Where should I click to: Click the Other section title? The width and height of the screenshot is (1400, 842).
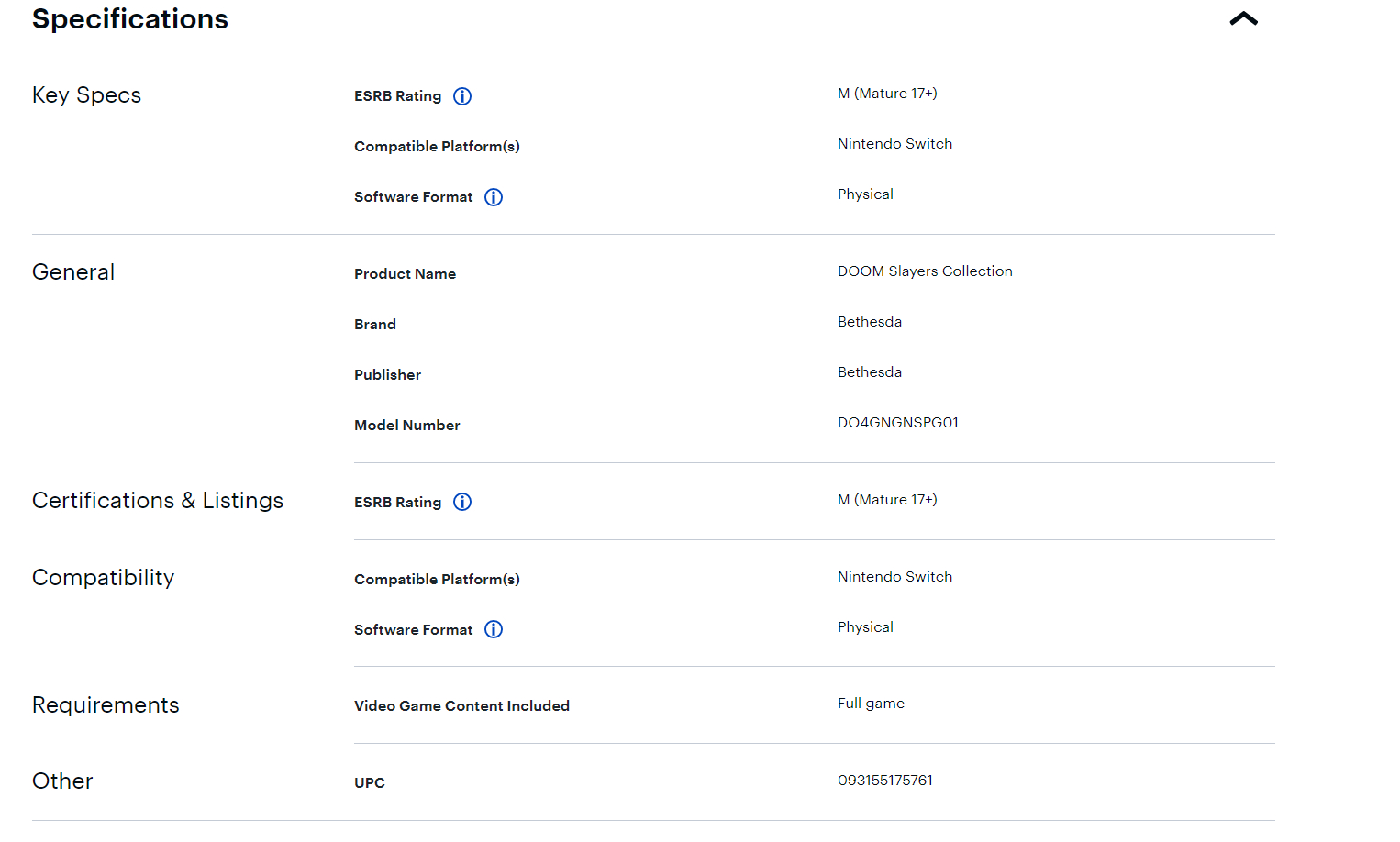(62, 781)
